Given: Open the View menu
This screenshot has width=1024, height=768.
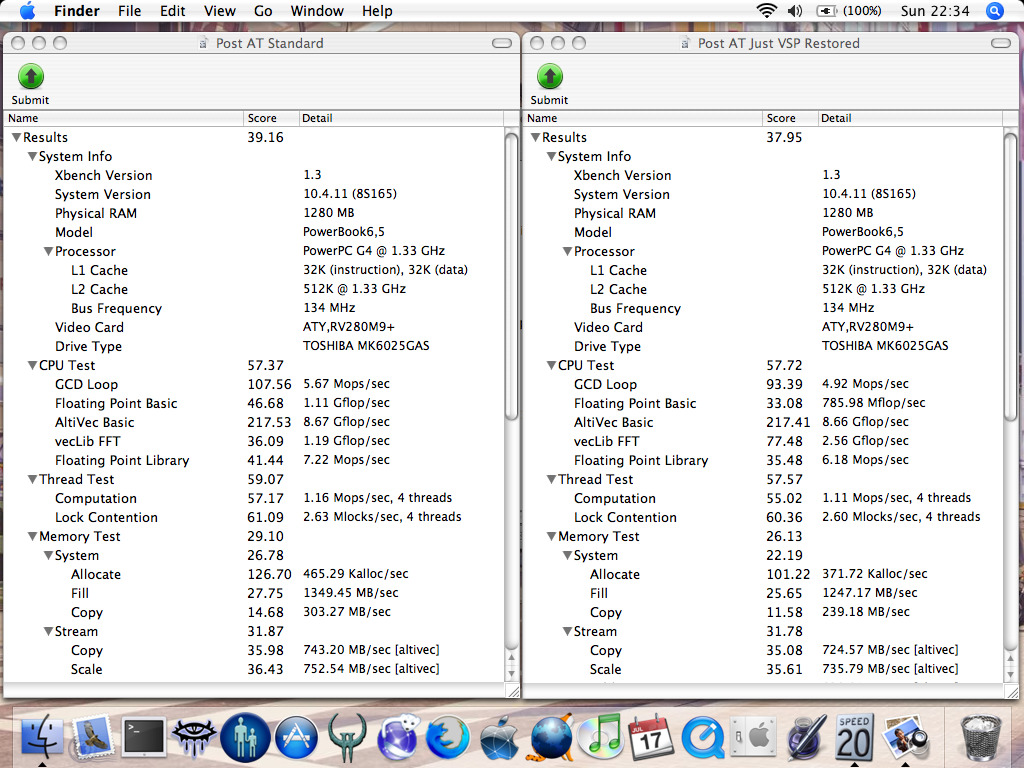Looking at the screenshot, I should pyautogui.click(x=219, y=11).
